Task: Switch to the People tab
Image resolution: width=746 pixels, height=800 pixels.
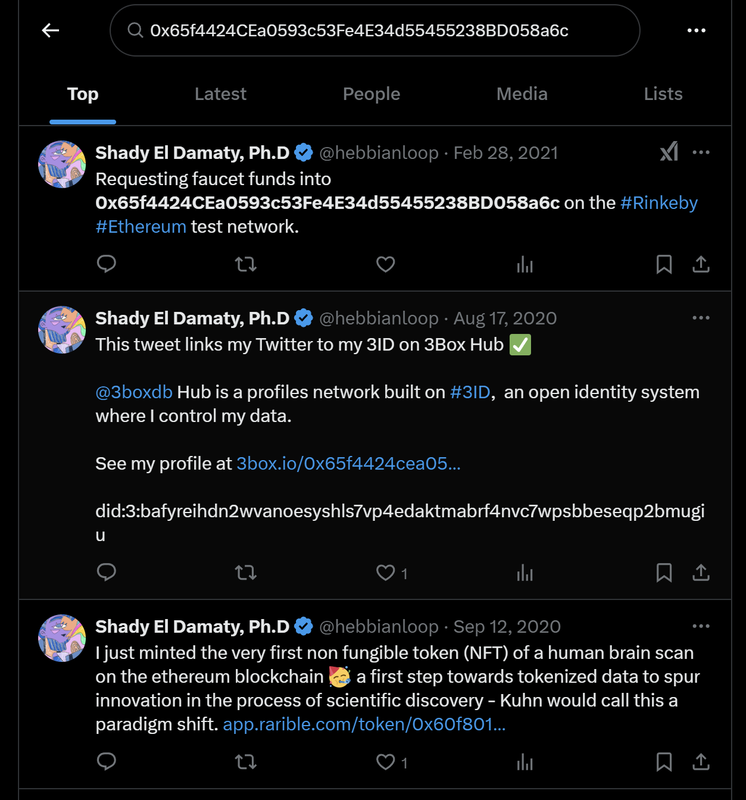Action: pos(371,94)
